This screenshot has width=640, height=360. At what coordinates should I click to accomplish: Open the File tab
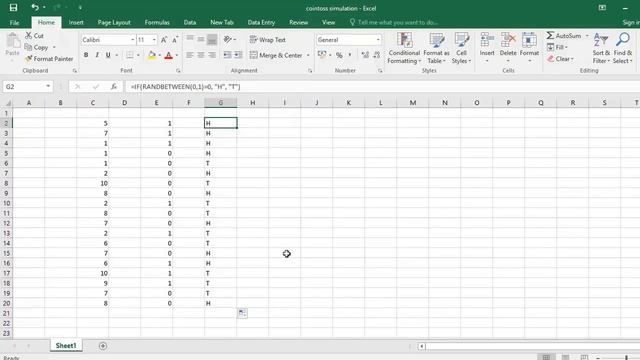point(14,22)
